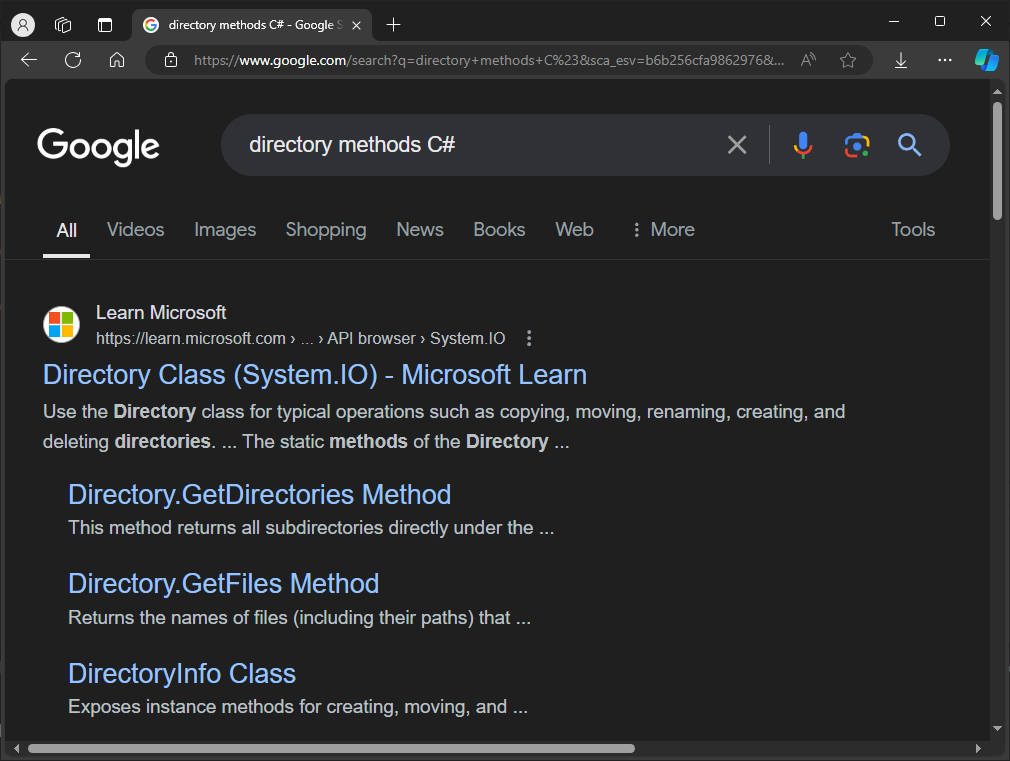Toggle the tab actions menu icon

pos(104,25)
